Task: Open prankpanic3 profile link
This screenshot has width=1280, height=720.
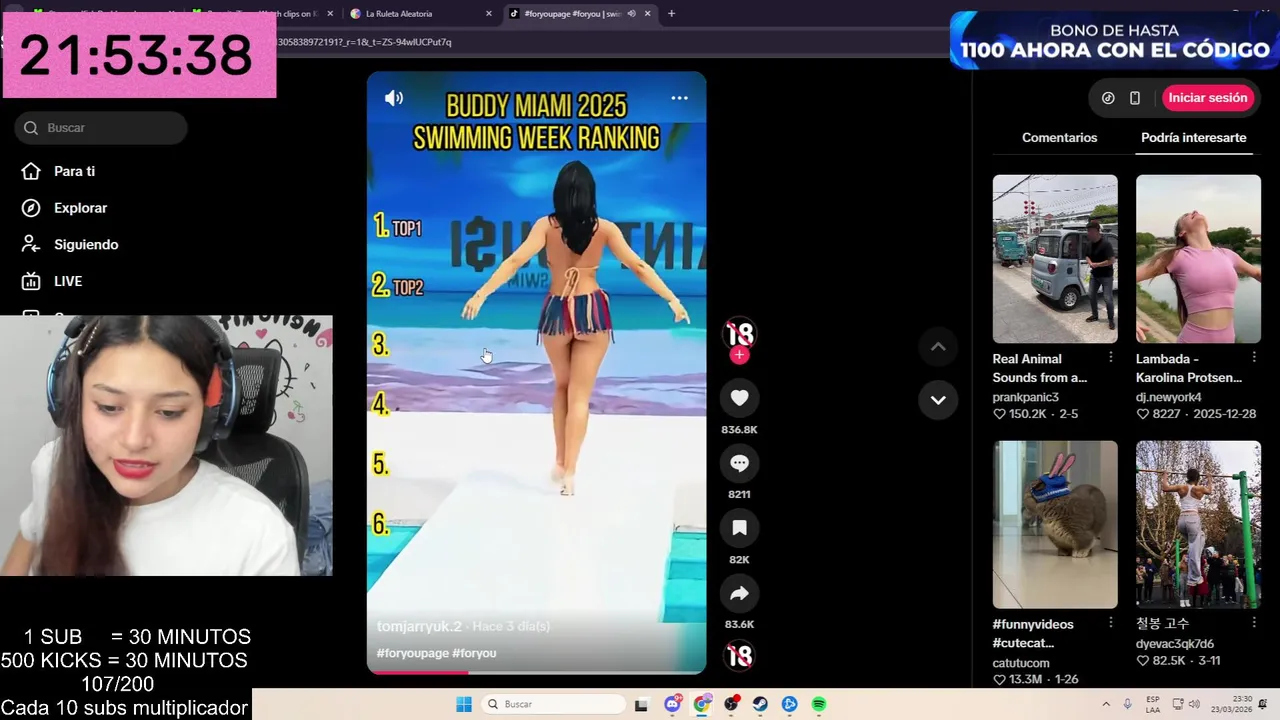Action: click(x=1025, y=397)
